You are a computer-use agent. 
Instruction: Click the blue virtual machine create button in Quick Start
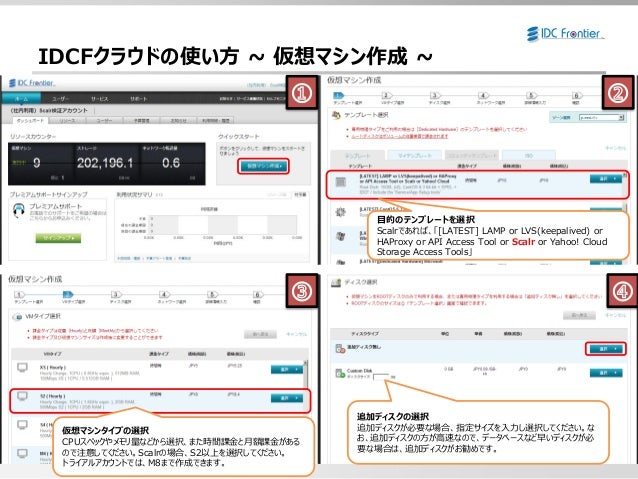coord(263,166)
